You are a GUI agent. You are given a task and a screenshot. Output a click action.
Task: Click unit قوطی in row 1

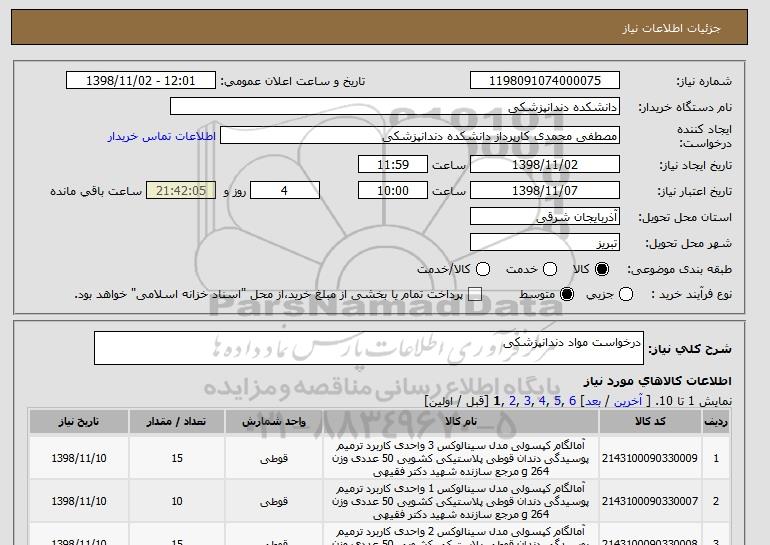coord(274,459)
